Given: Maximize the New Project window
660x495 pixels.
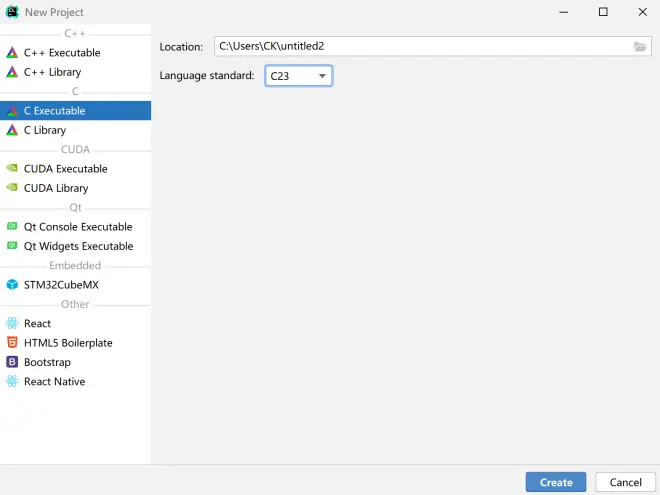Looking at the screenshot, I should pos(603,12).
